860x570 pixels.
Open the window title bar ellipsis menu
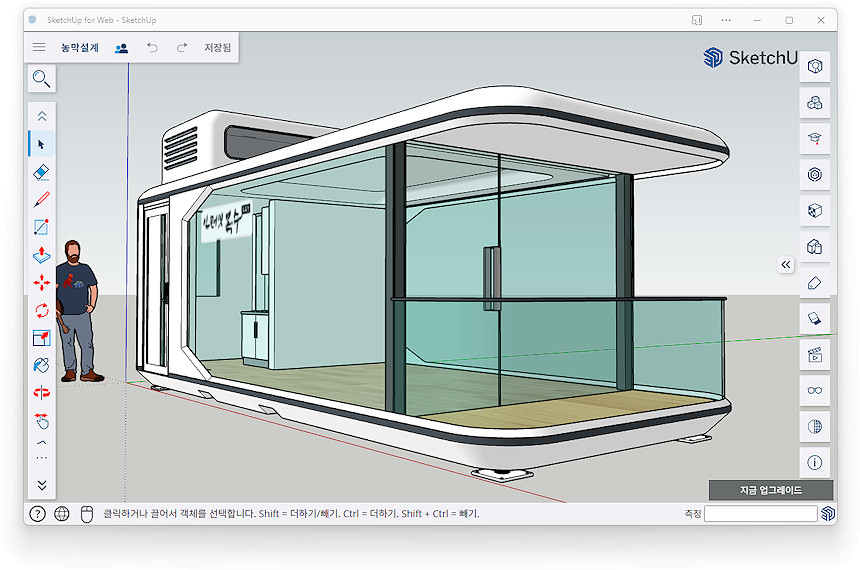(x=726, y=20)
